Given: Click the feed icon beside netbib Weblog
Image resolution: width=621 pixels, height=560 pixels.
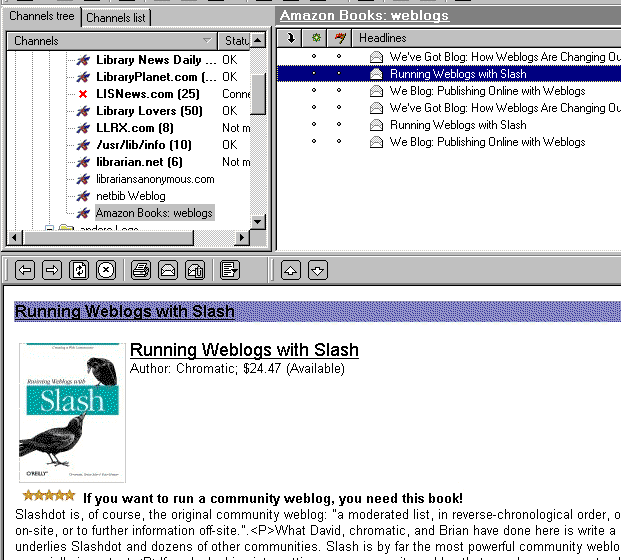Looking at the screenshot, I should click(83, 196).
